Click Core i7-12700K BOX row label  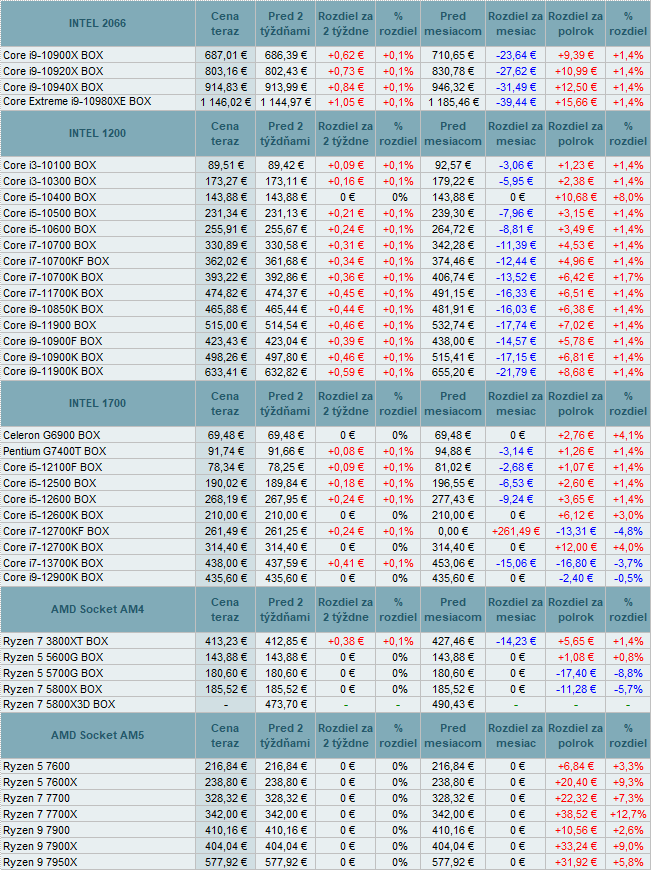53,548
